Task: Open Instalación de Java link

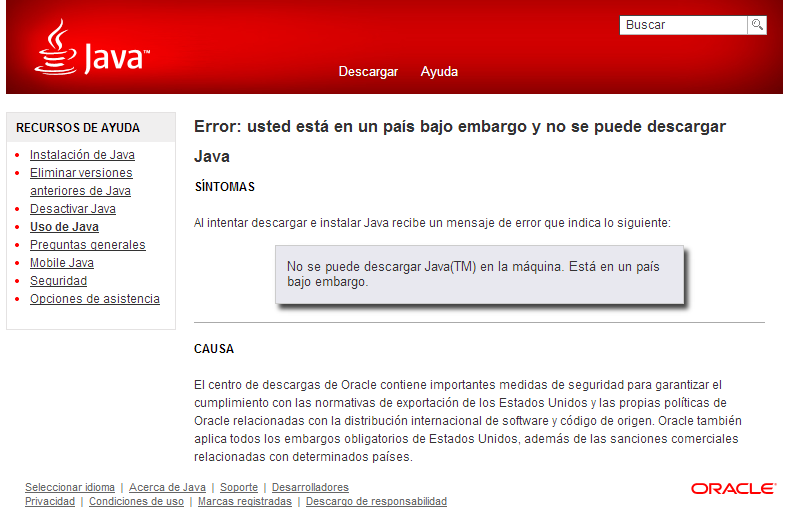Action: pos(82,155)
